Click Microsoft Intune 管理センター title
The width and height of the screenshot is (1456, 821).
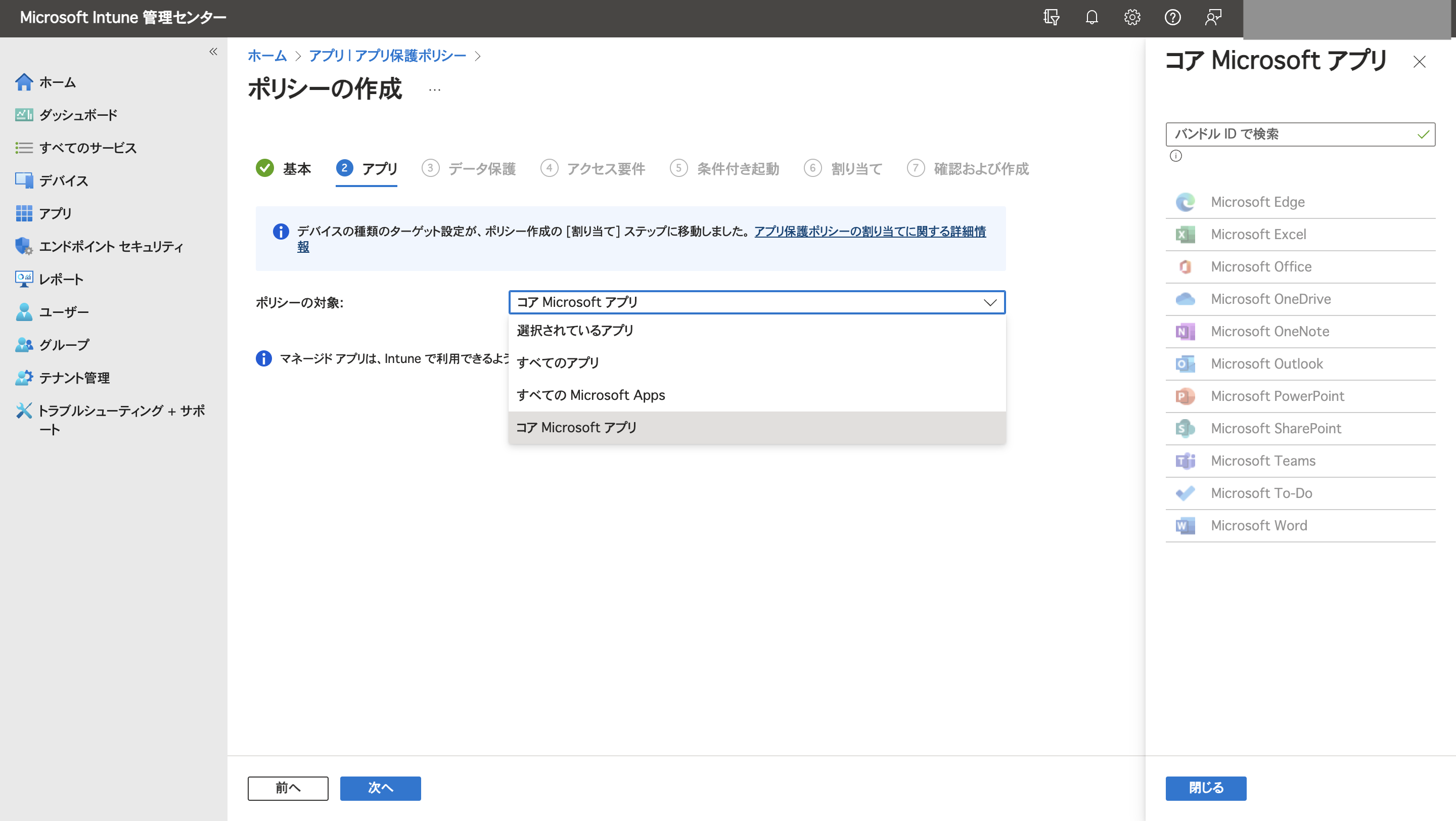pos(123,18)
